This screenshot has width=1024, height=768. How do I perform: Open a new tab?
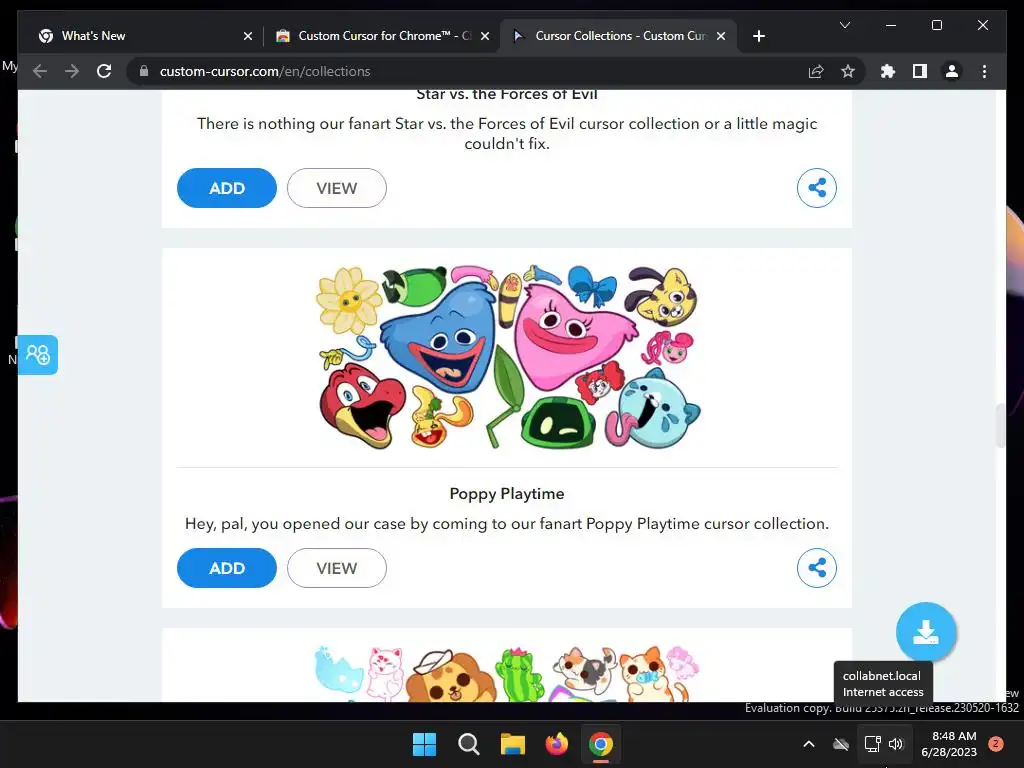point(758,36)
